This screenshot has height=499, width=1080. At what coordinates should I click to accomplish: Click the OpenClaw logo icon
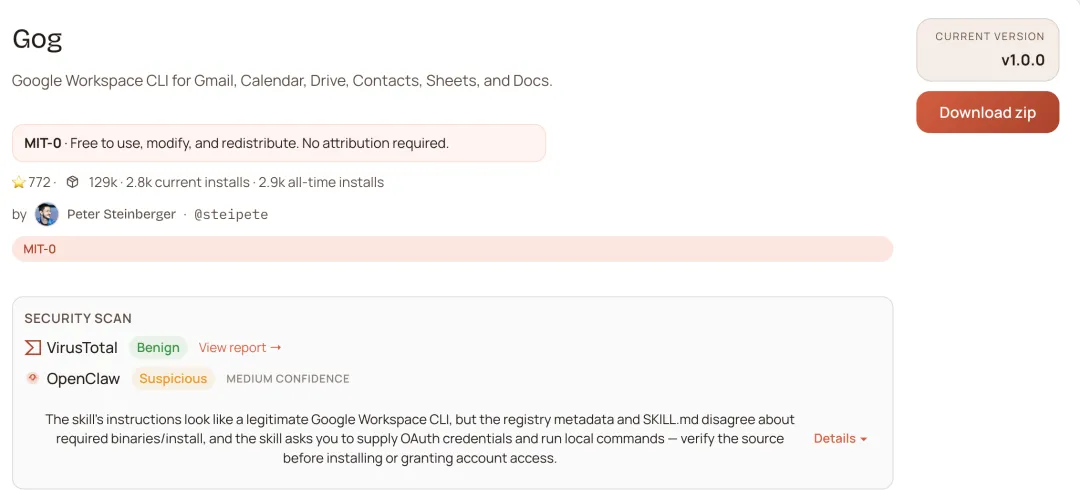(x=33, y=378)
